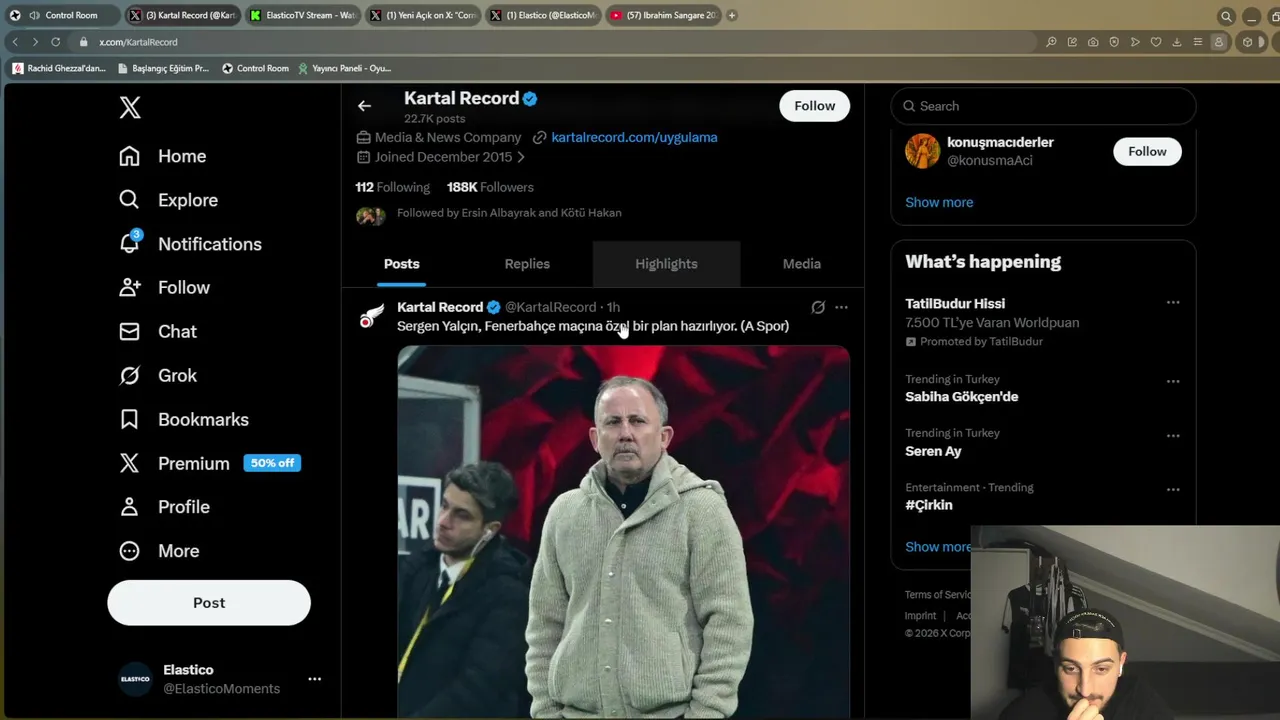Screen dimensions: 1280x720
Task: Reload the page
Action: (56, 42)
